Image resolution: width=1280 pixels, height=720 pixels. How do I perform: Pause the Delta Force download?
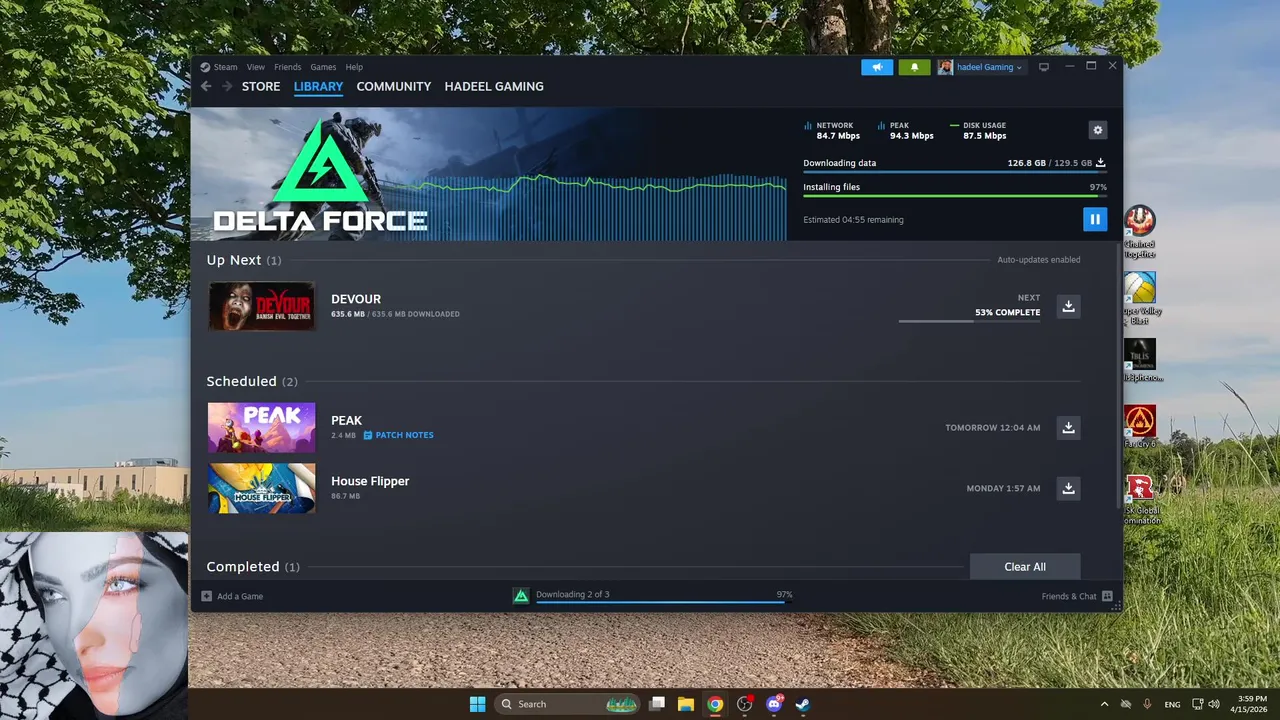(x=1095, y=219)
